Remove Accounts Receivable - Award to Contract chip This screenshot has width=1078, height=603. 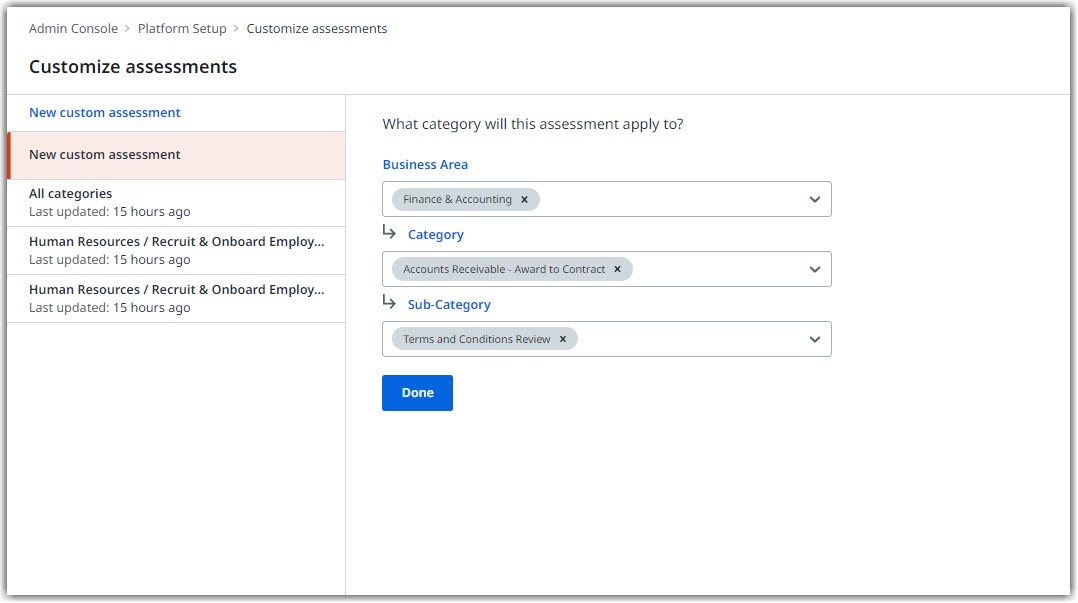coord(617,270)
